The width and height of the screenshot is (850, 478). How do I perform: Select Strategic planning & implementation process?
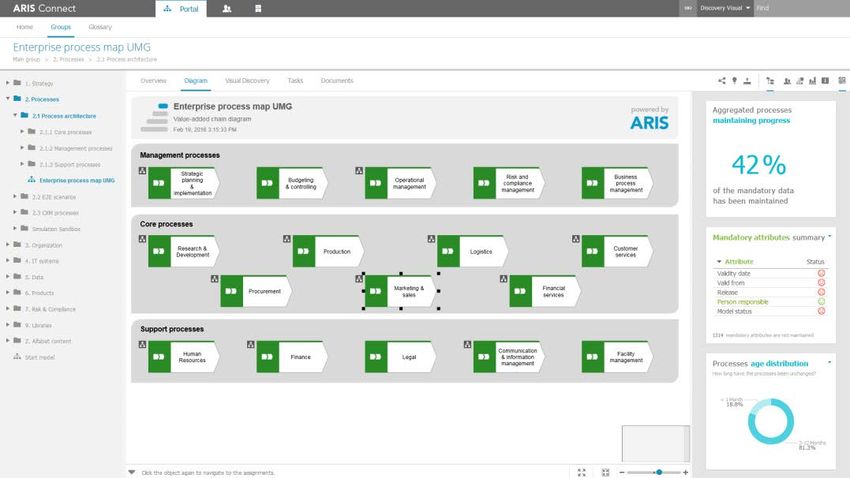click(184, 183)
